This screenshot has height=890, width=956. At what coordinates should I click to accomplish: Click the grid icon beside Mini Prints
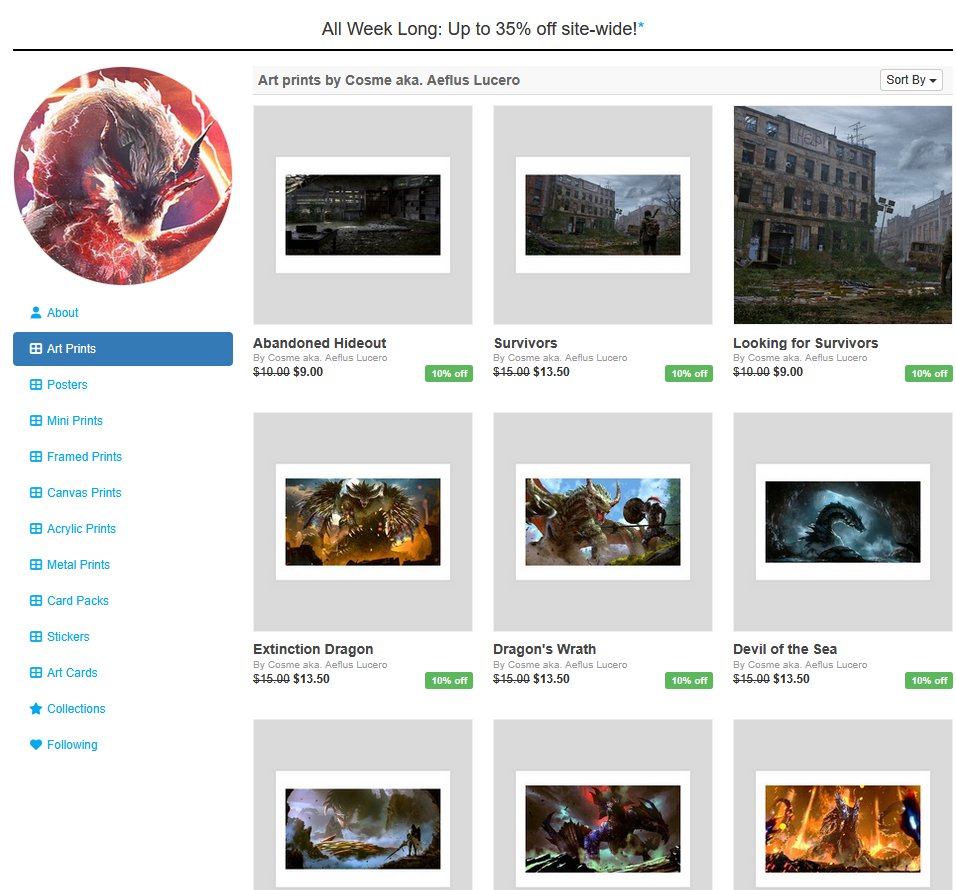coord(36,421)
